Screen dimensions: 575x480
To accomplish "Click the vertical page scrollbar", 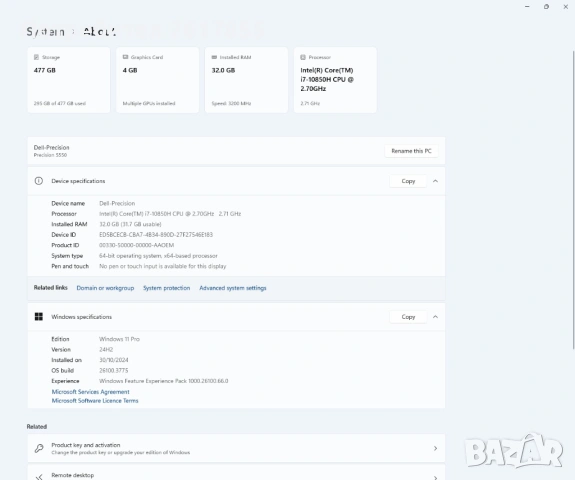I will 573,200.
